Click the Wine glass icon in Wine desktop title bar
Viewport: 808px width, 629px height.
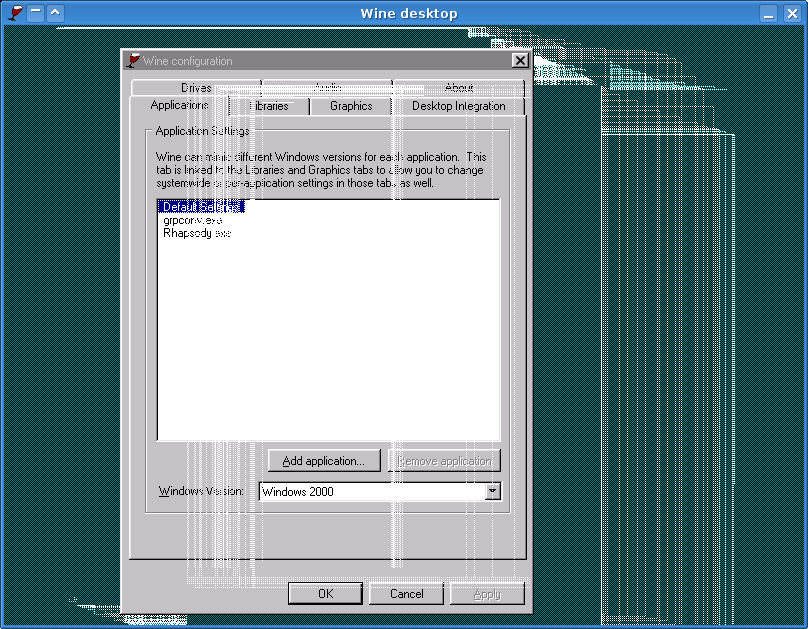click(x=16, y=13)
